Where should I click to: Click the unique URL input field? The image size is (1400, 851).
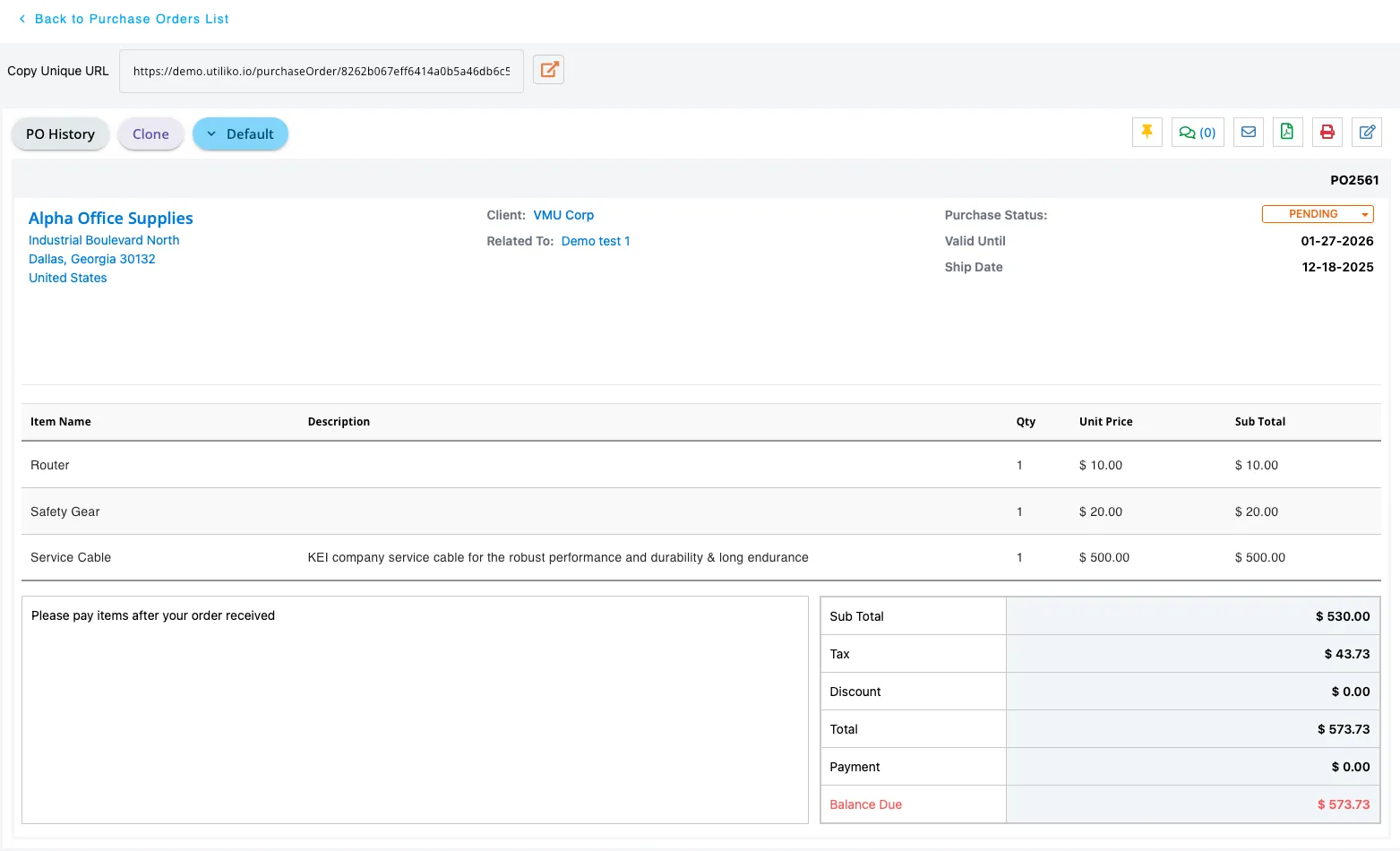(x=322, y=72)
